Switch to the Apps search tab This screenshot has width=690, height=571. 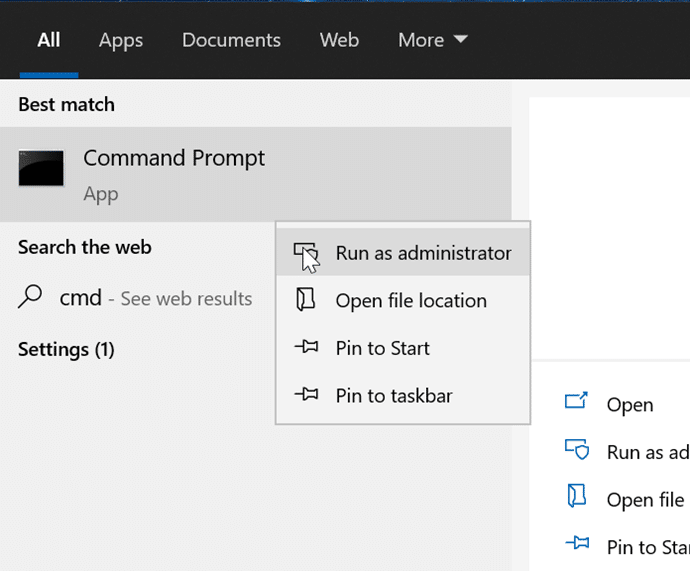pyautogui.click(x=121, y=41)
